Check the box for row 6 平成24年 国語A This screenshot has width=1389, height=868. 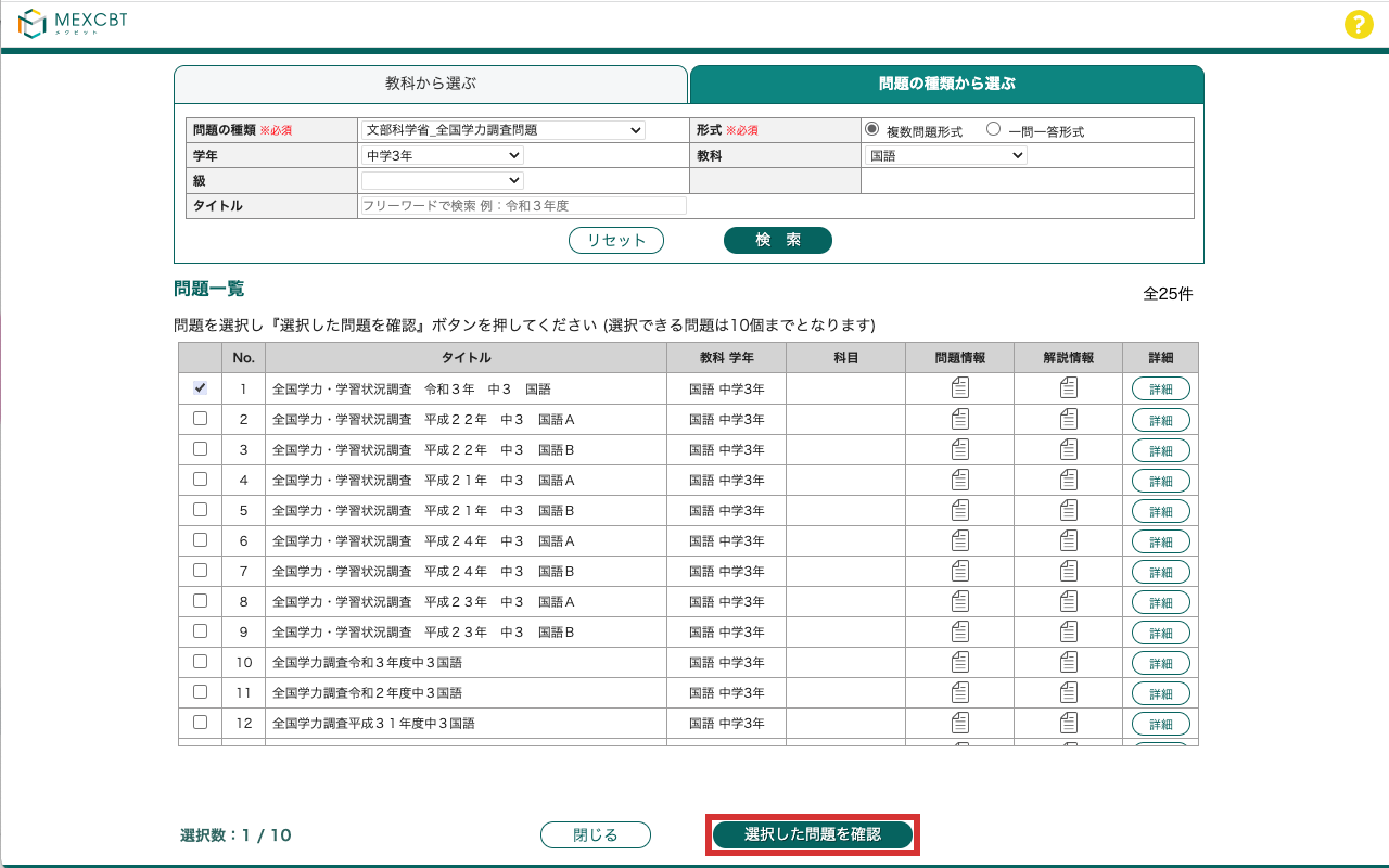[x=200, y=540]
